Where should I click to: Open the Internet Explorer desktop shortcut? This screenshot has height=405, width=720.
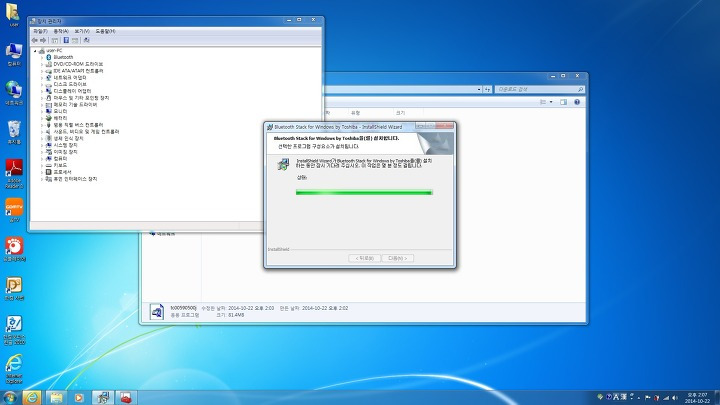(14, 369)
